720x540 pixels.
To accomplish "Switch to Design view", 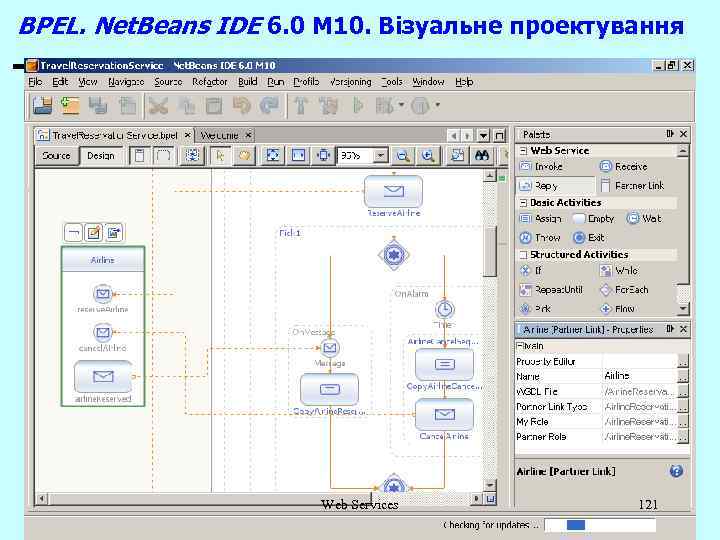I will click(x=101, y=156).
